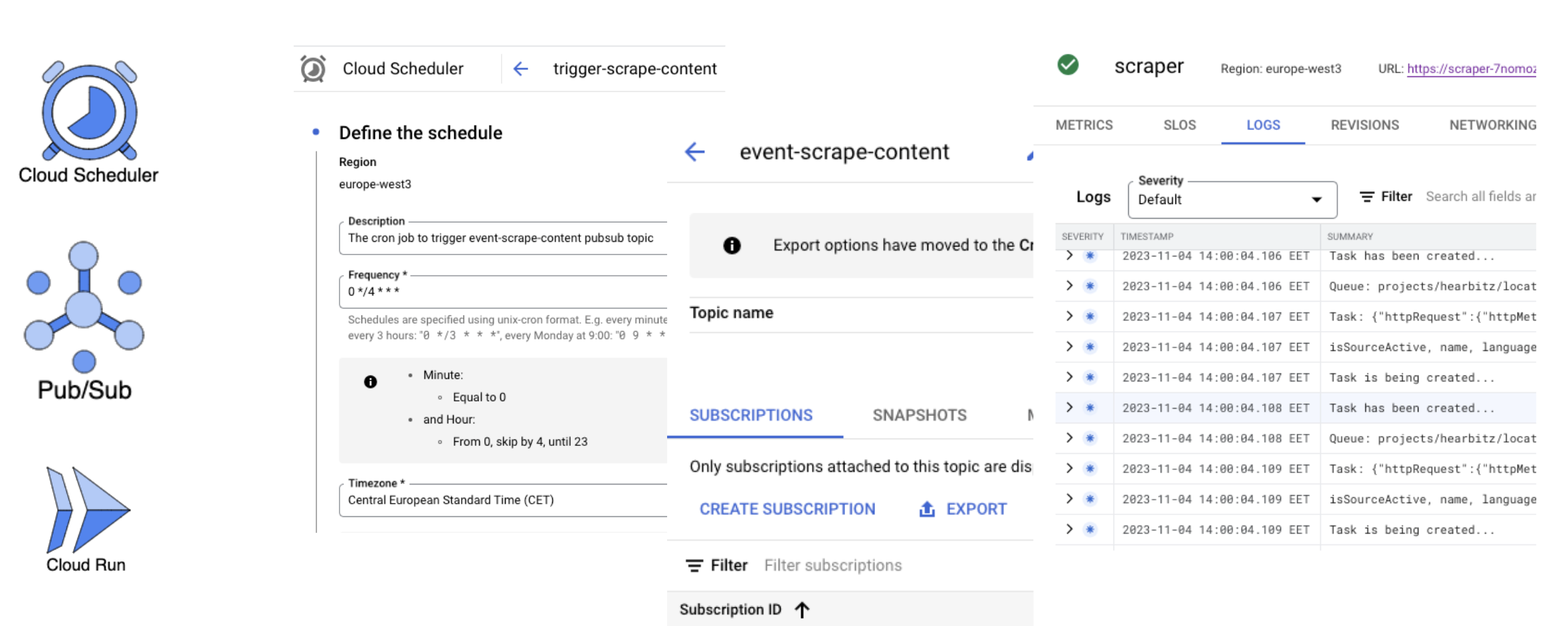1568x626 pixels.
Task: Expand the 14:00:04.108 Task has been created log
Action: [1069, 407]
